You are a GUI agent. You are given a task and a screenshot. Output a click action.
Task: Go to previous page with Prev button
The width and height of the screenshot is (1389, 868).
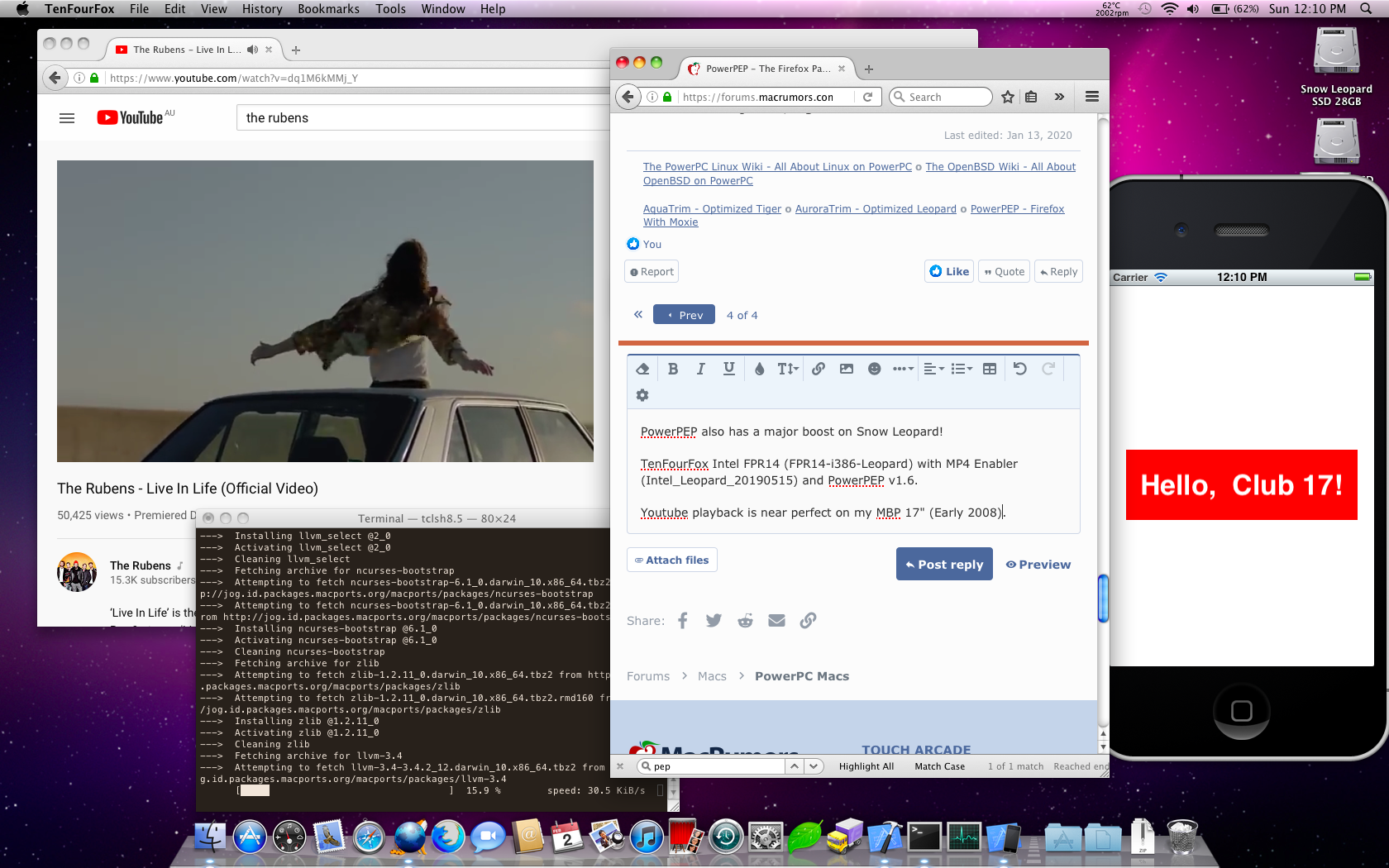[x=685, y=315]
